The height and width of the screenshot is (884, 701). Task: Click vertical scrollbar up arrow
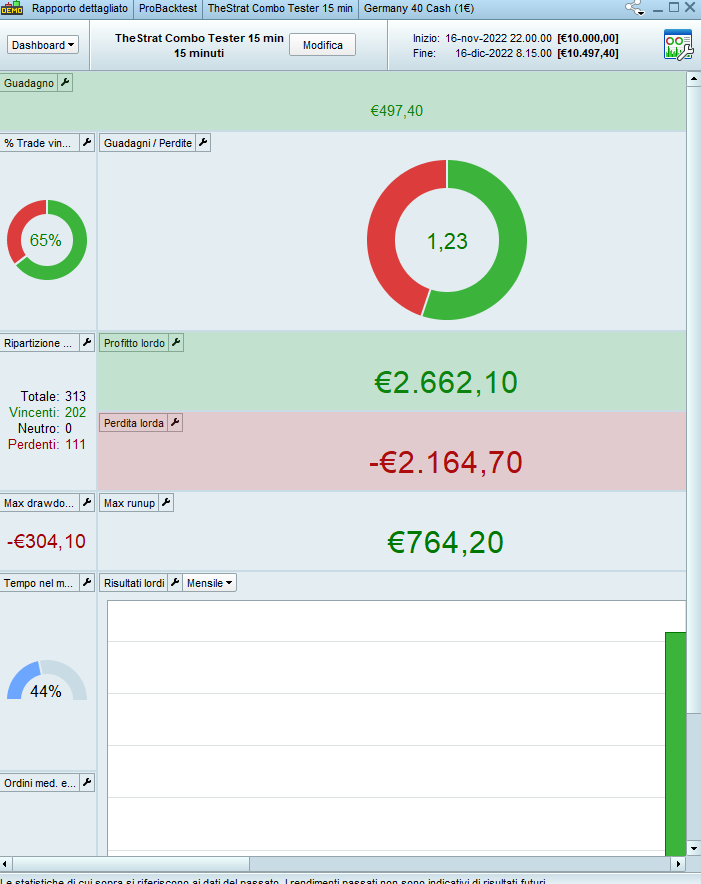click(694, 79)
